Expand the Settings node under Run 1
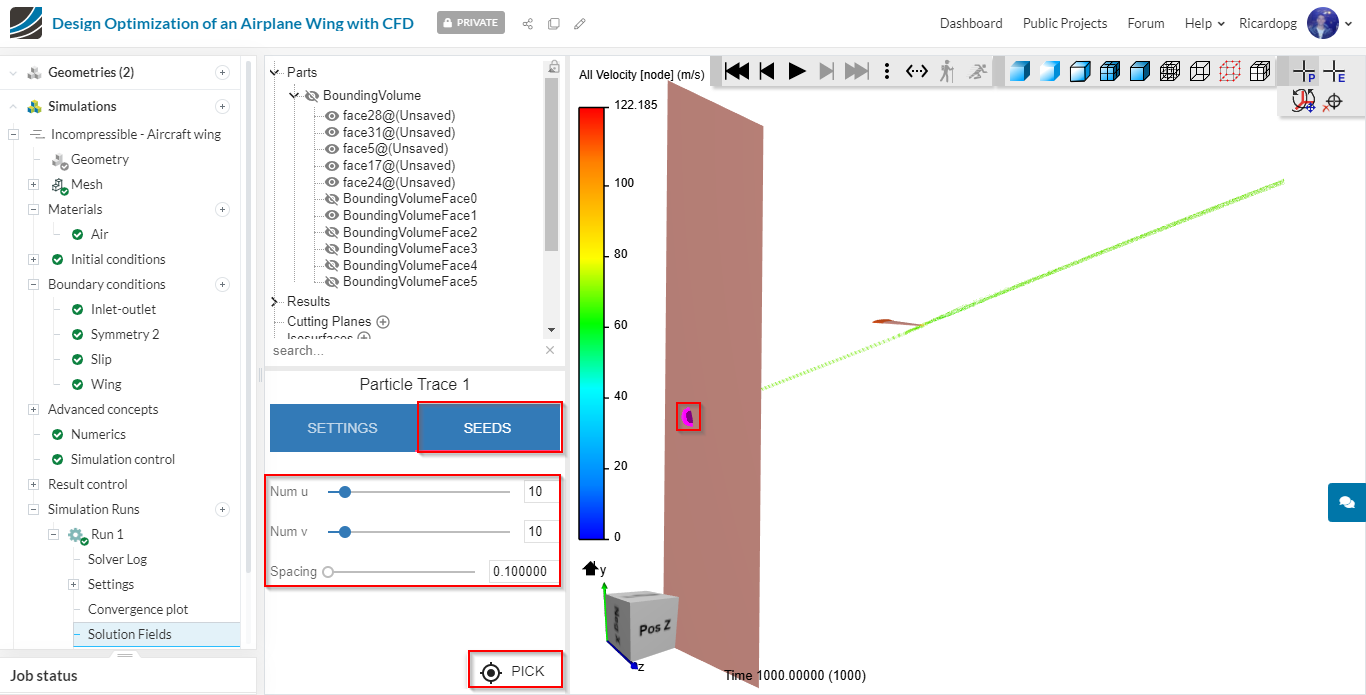Viewport: 1366px width, 695px height. coord(73,584)
